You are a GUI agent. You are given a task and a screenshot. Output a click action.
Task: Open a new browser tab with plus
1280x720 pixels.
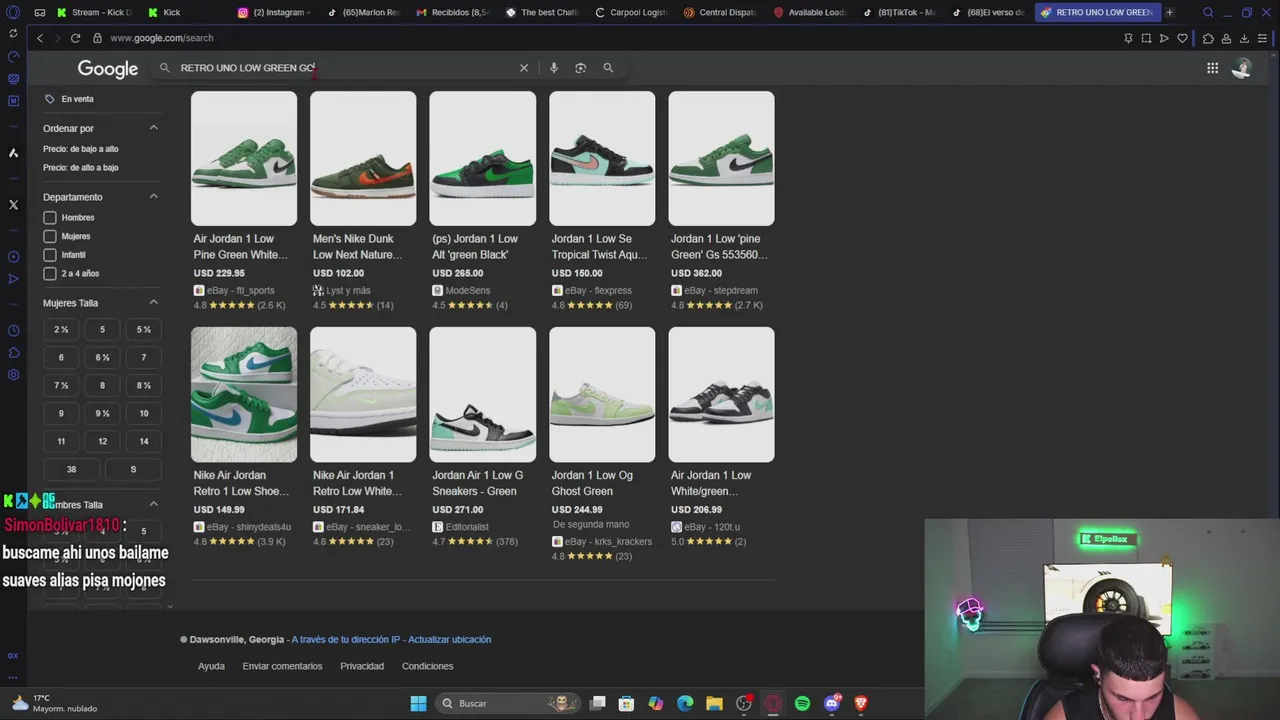click(1169, 12)
